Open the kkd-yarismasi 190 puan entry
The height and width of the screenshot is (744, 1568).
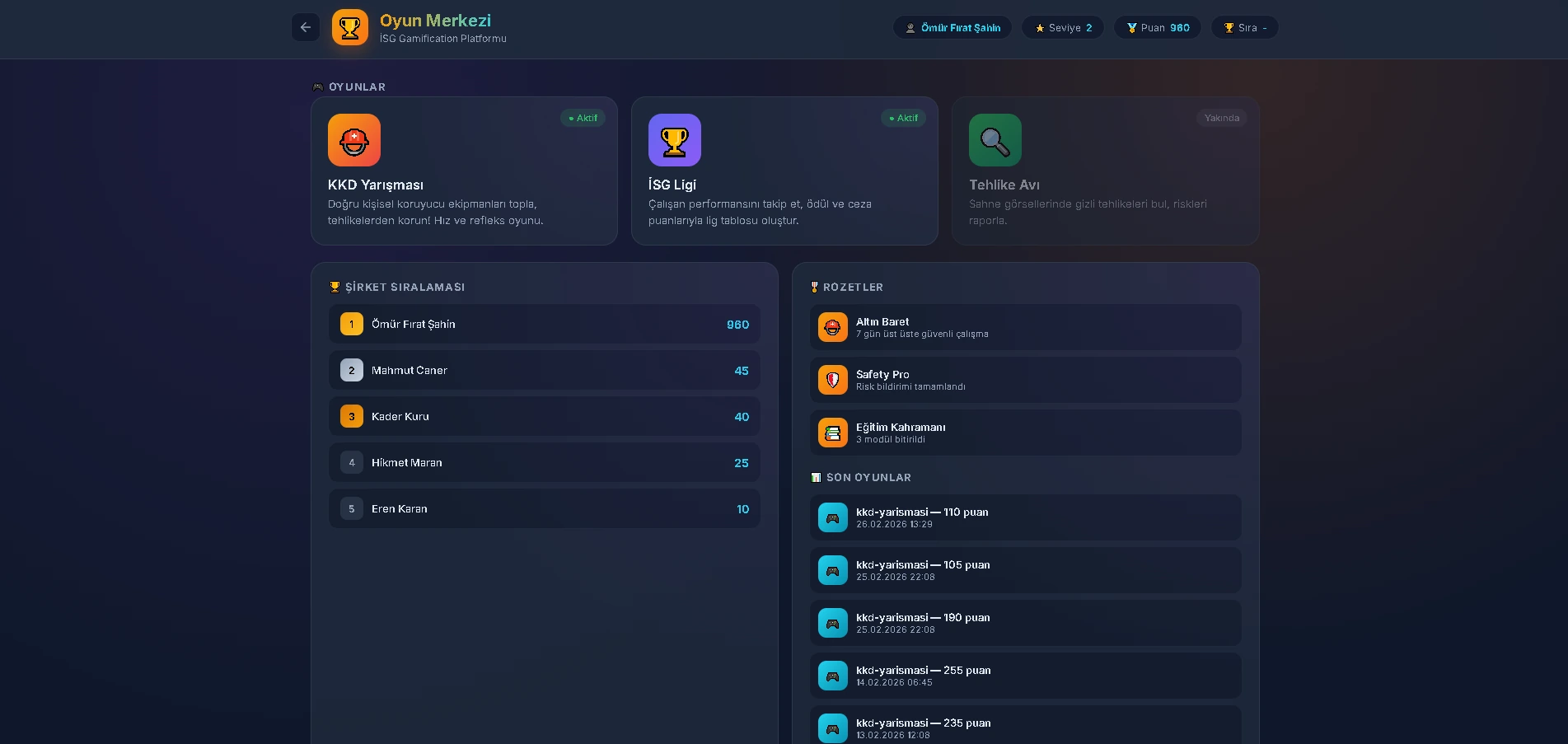pyautogui.click(x=1025, y=623)
